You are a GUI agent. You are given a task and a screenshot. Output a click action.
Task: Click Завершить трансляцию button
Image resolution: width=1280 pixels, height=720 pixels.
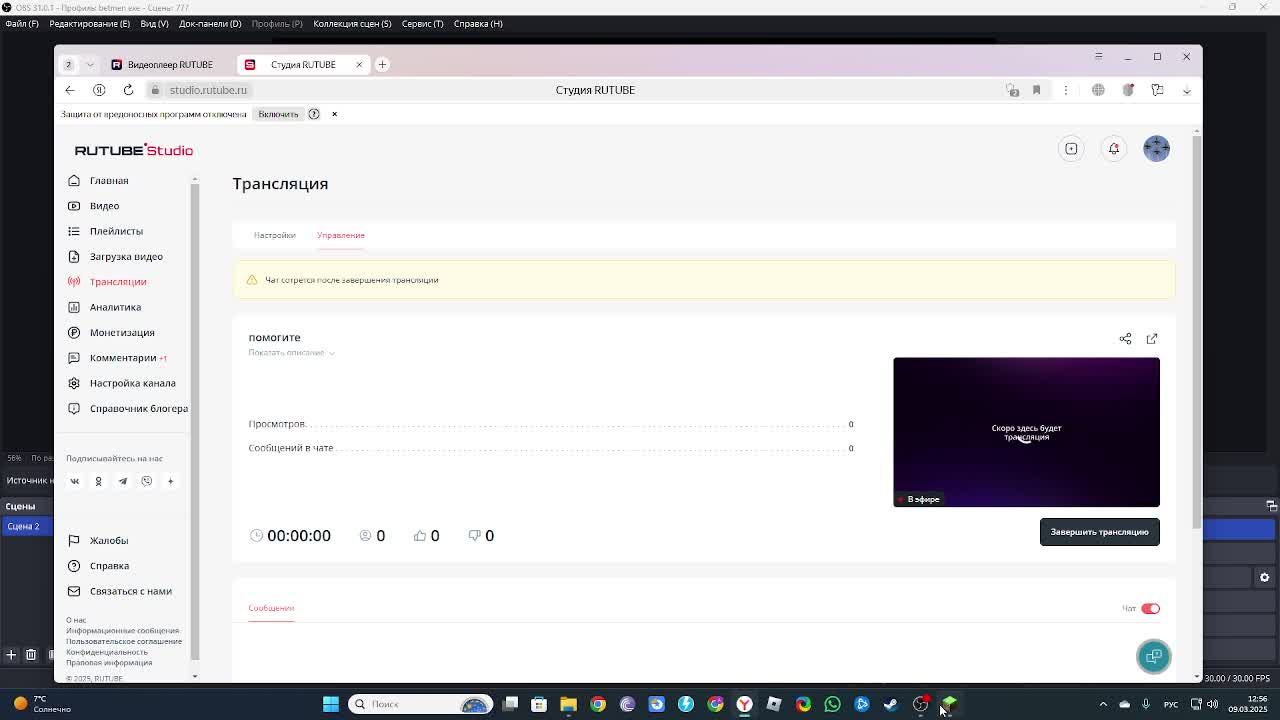pyautogui.click(x=1100, y=532)
